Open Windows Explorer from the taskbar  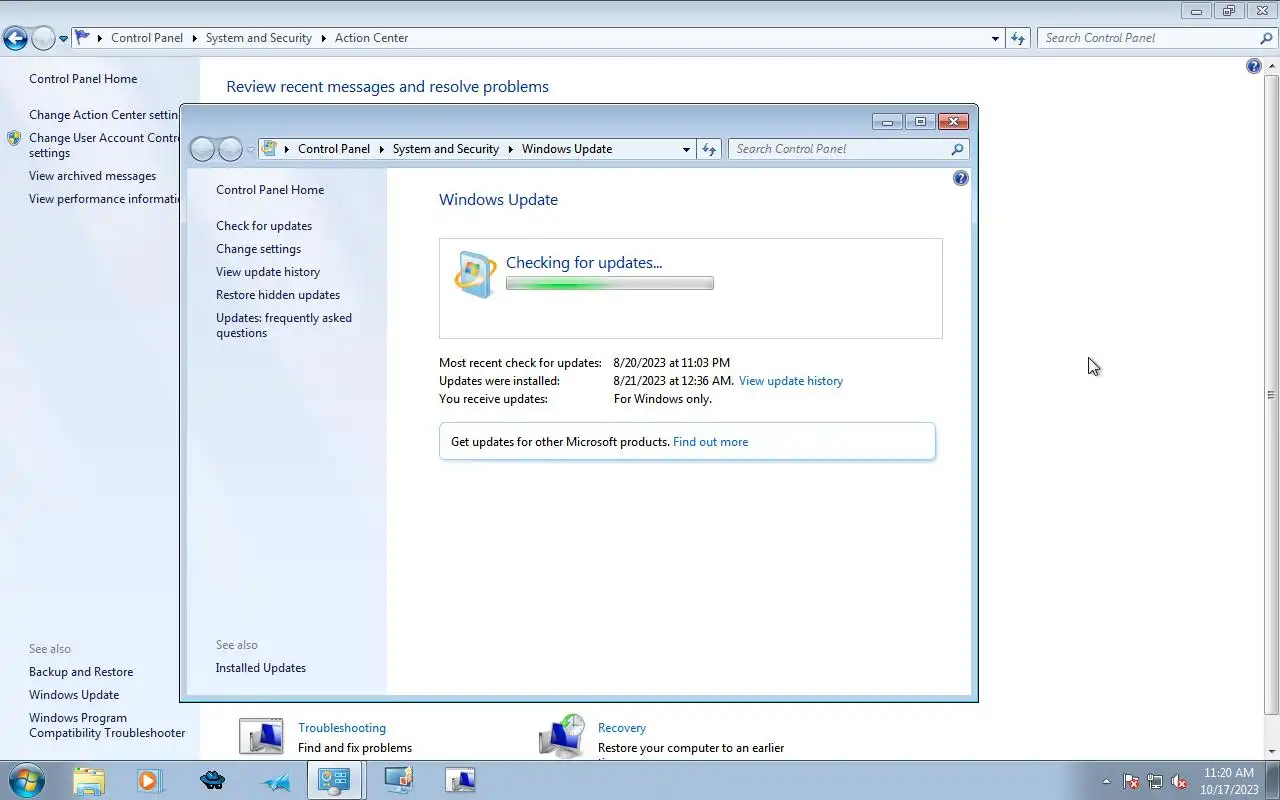(88, 780)
